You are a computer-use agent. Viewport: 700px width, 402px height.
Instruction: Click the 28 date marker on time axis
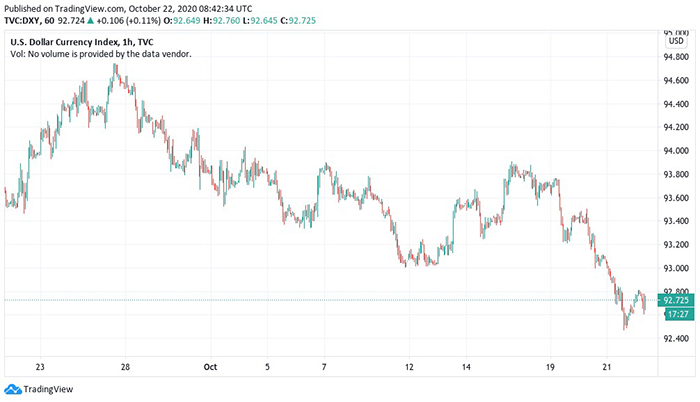(x=127, y=366)
